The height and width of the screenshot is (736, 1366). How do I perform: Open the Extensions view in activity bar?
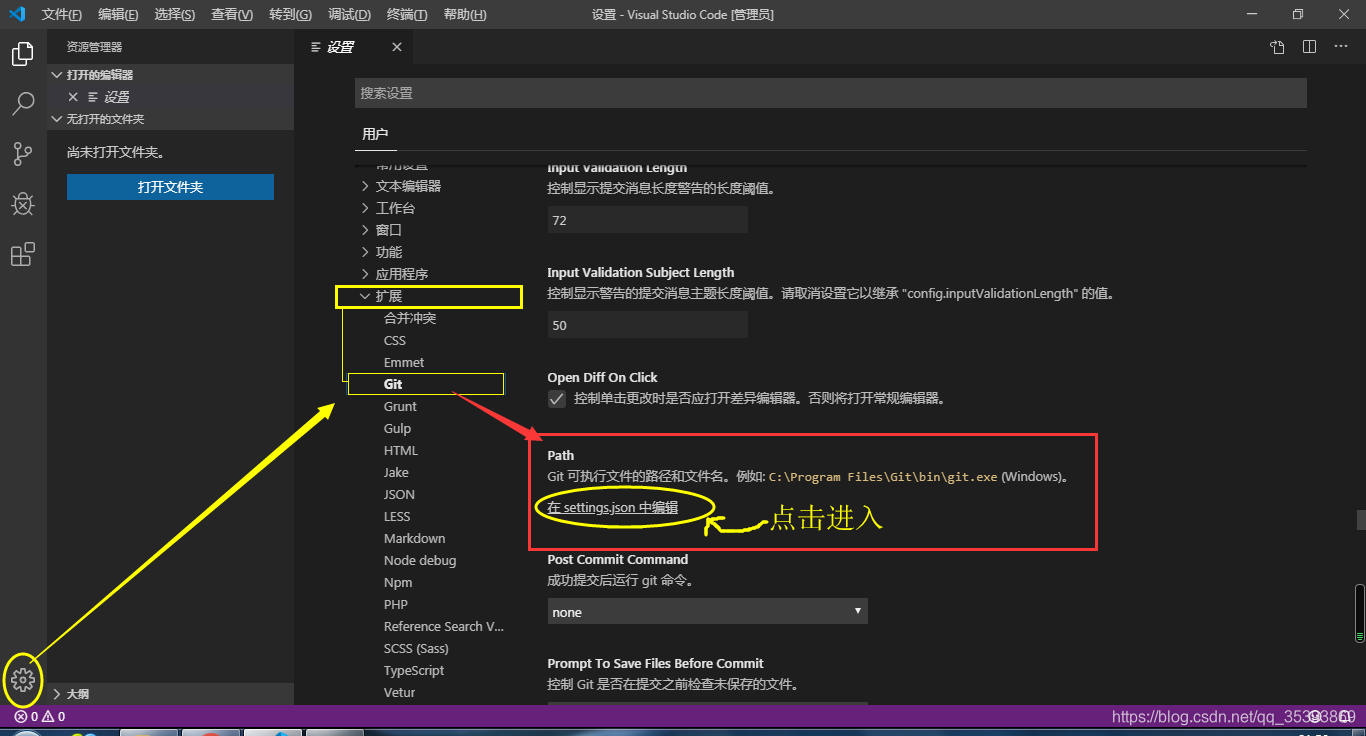pos(22,254)
